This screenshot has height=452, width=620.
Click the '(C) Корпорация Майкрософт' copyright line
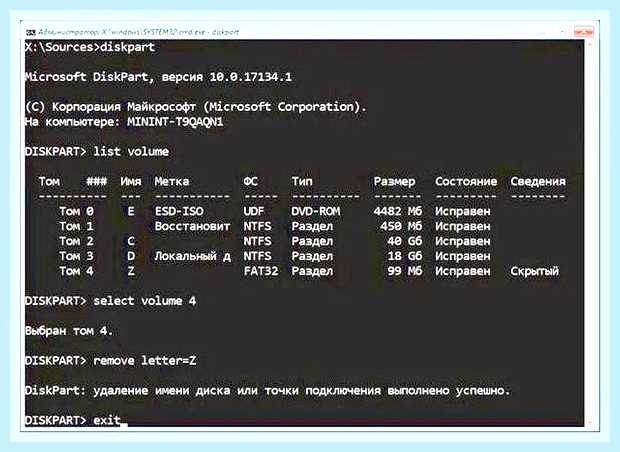(x=196, y=107)
